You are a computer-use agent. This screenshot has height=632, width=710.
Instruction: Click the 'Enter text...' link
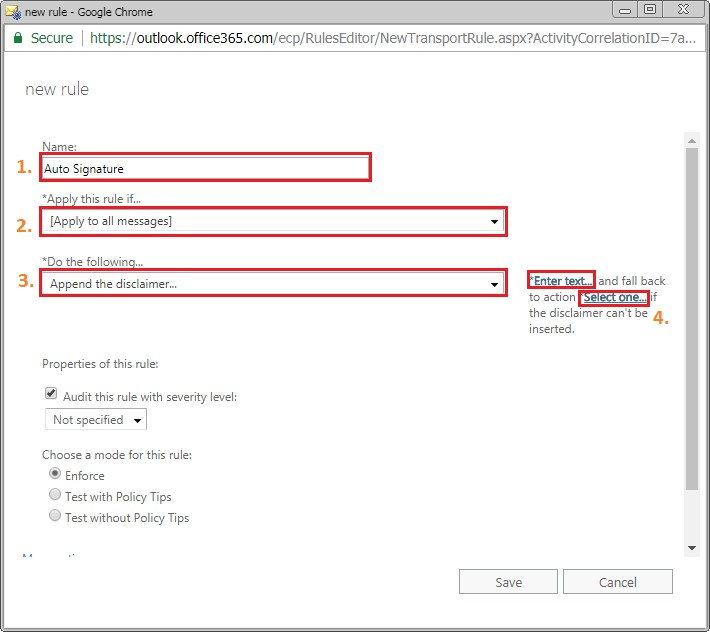point(562,281)
